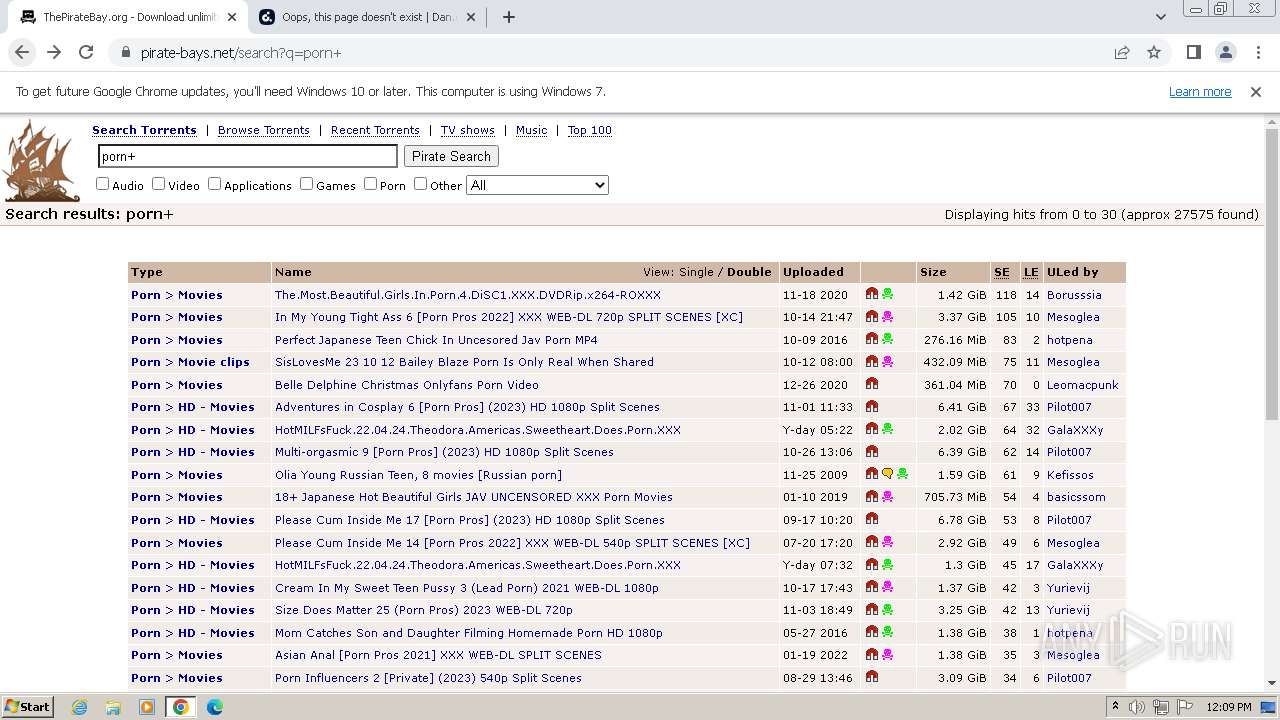Click the pink skull icon in the basicssom row

(x=887, y=497)
